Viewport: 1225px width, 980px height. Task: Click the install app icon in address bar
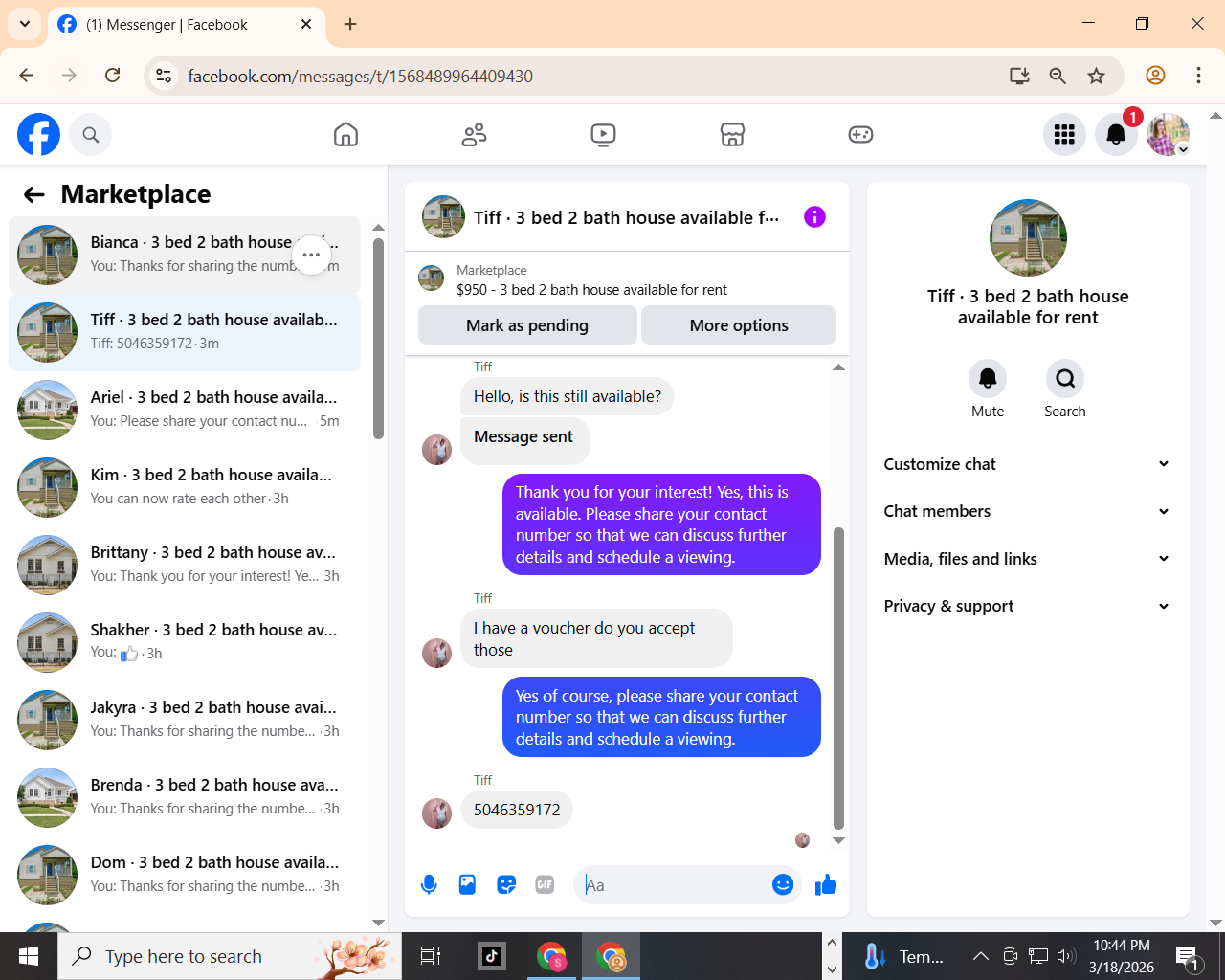(1019, 76)
